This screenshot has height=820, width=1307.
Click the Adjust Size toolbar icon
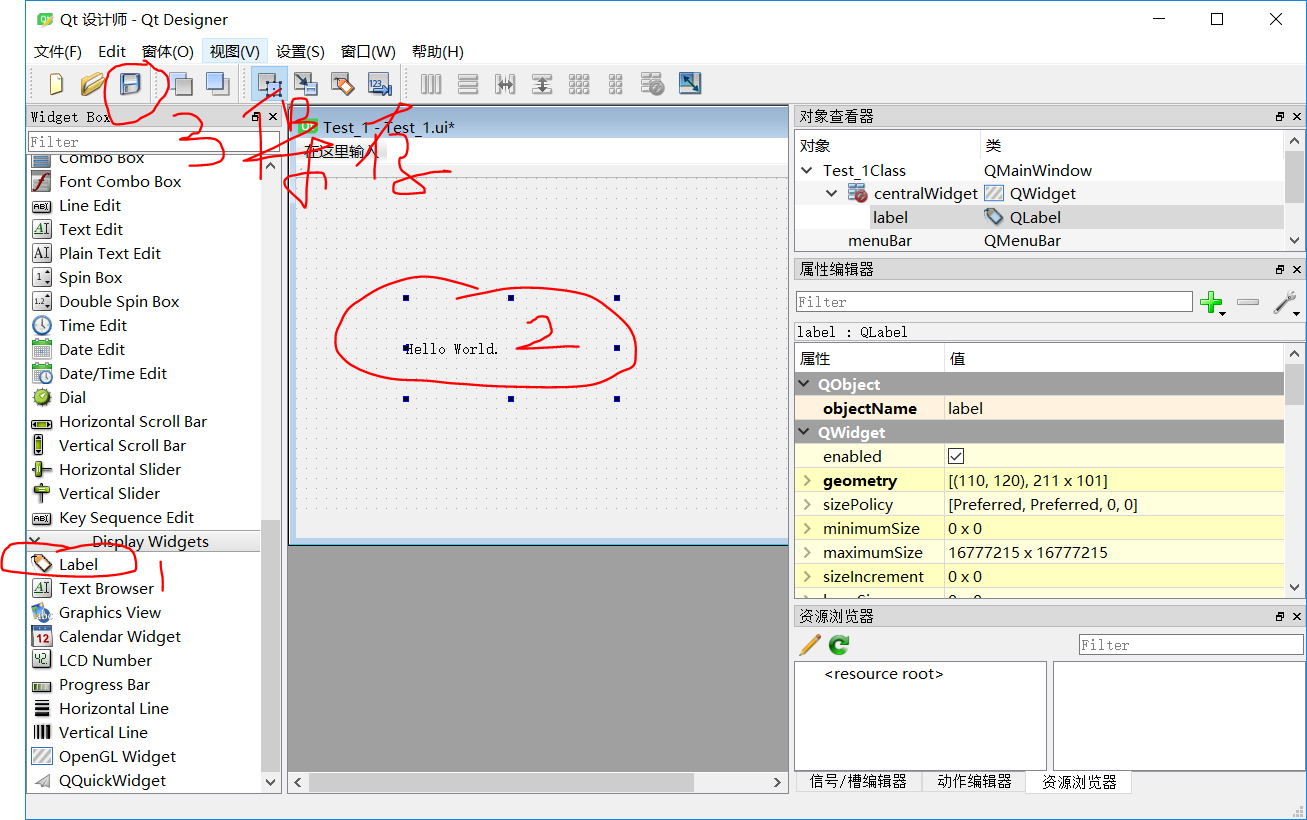689,84
